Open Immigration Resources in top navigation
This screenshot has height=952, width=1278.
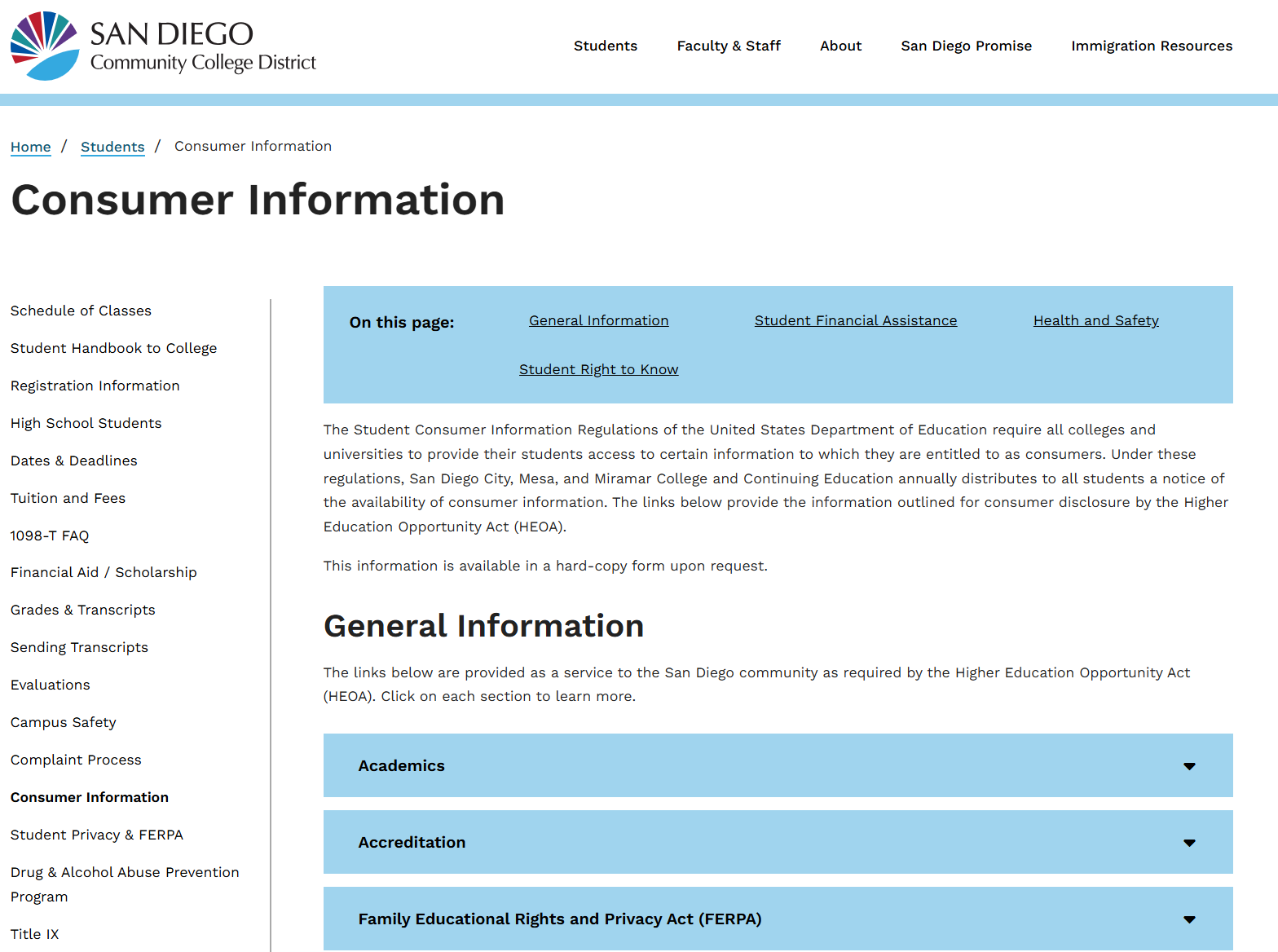1152,46
